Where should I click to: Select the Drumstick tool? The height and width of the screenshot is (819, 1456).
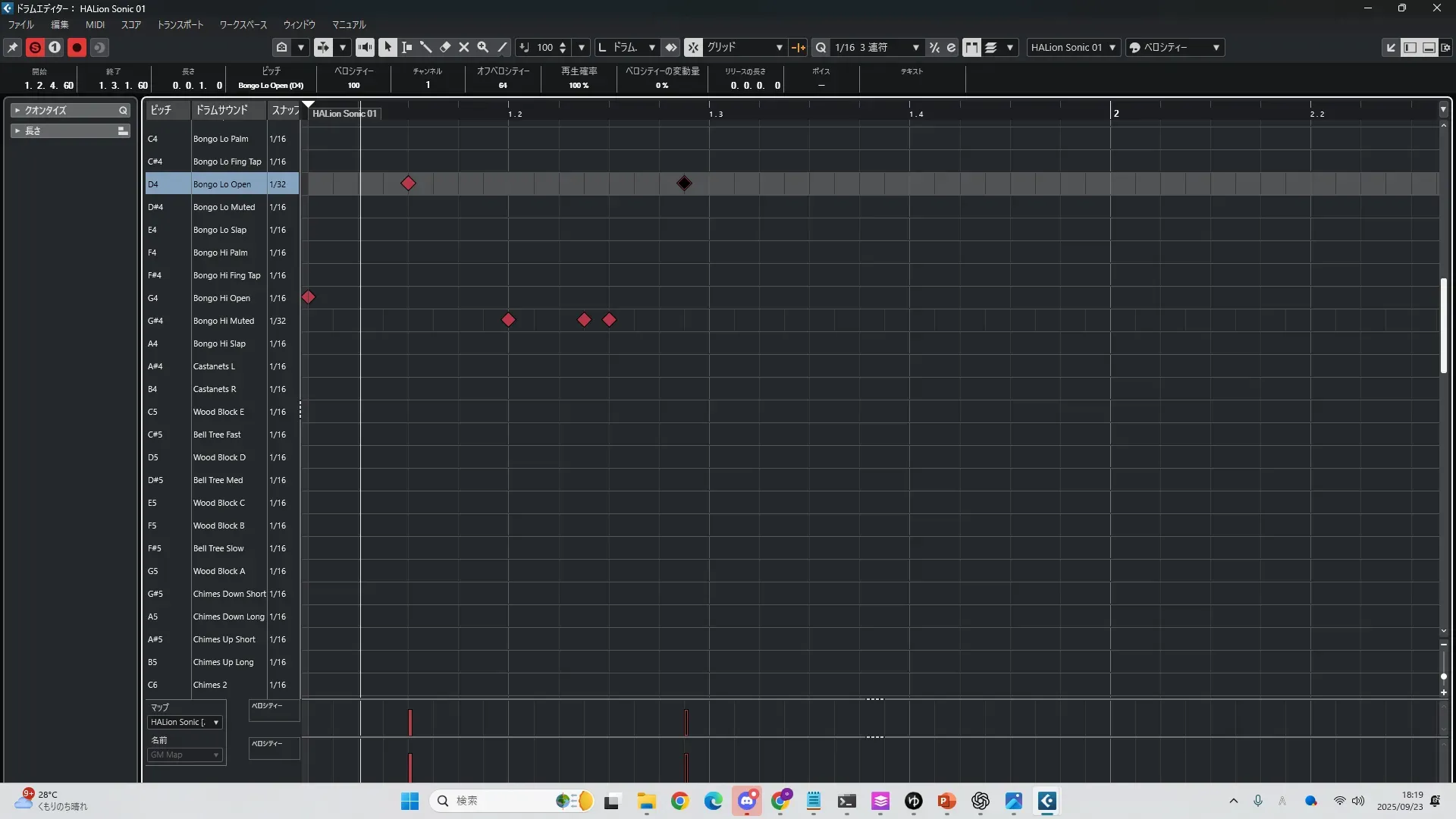pyautogui.click(x=426, y=47)
